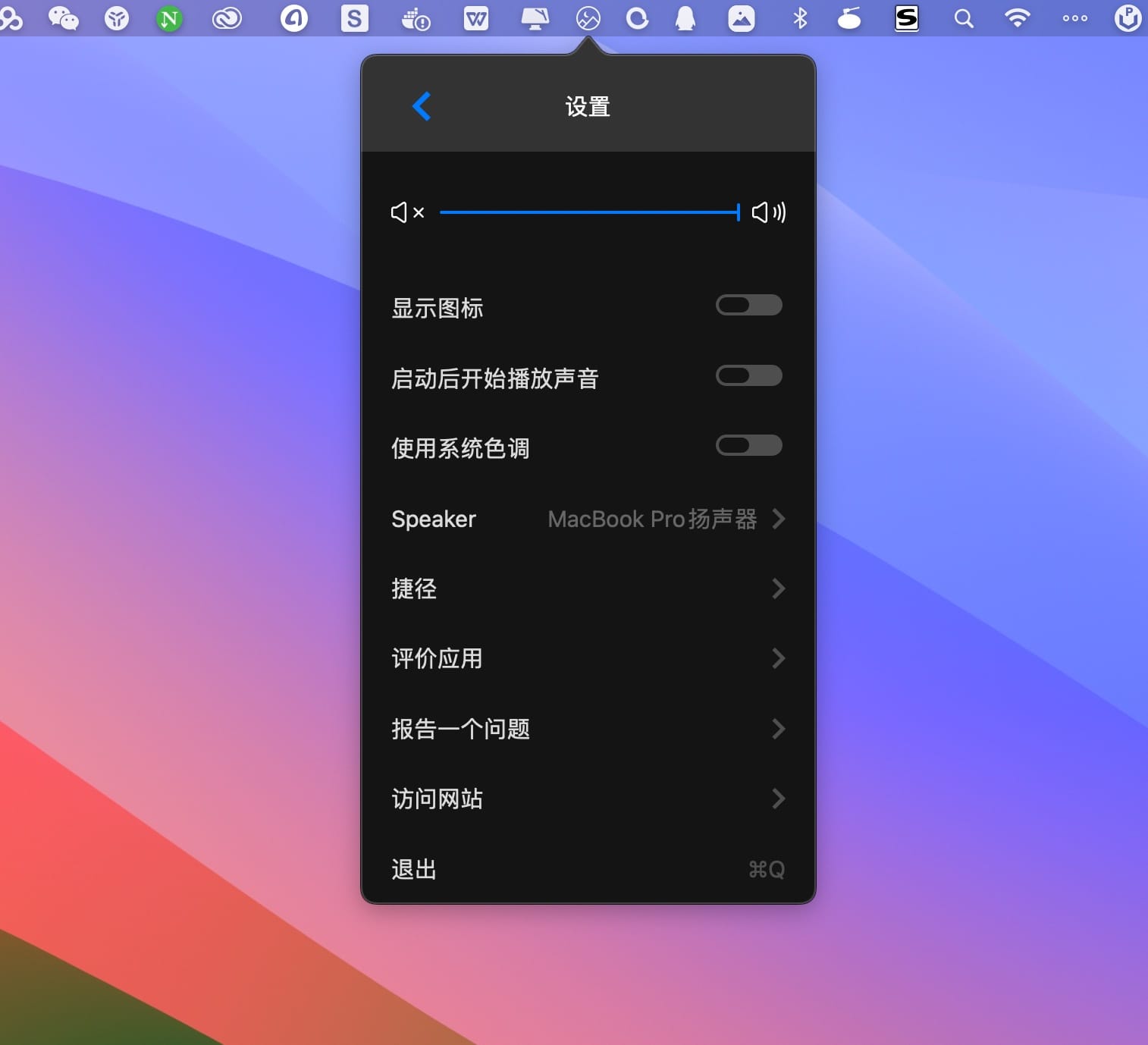Open the 捷径 submenu chevron
Viewport: 1148px width, 1045px height.
coord(778,588)
